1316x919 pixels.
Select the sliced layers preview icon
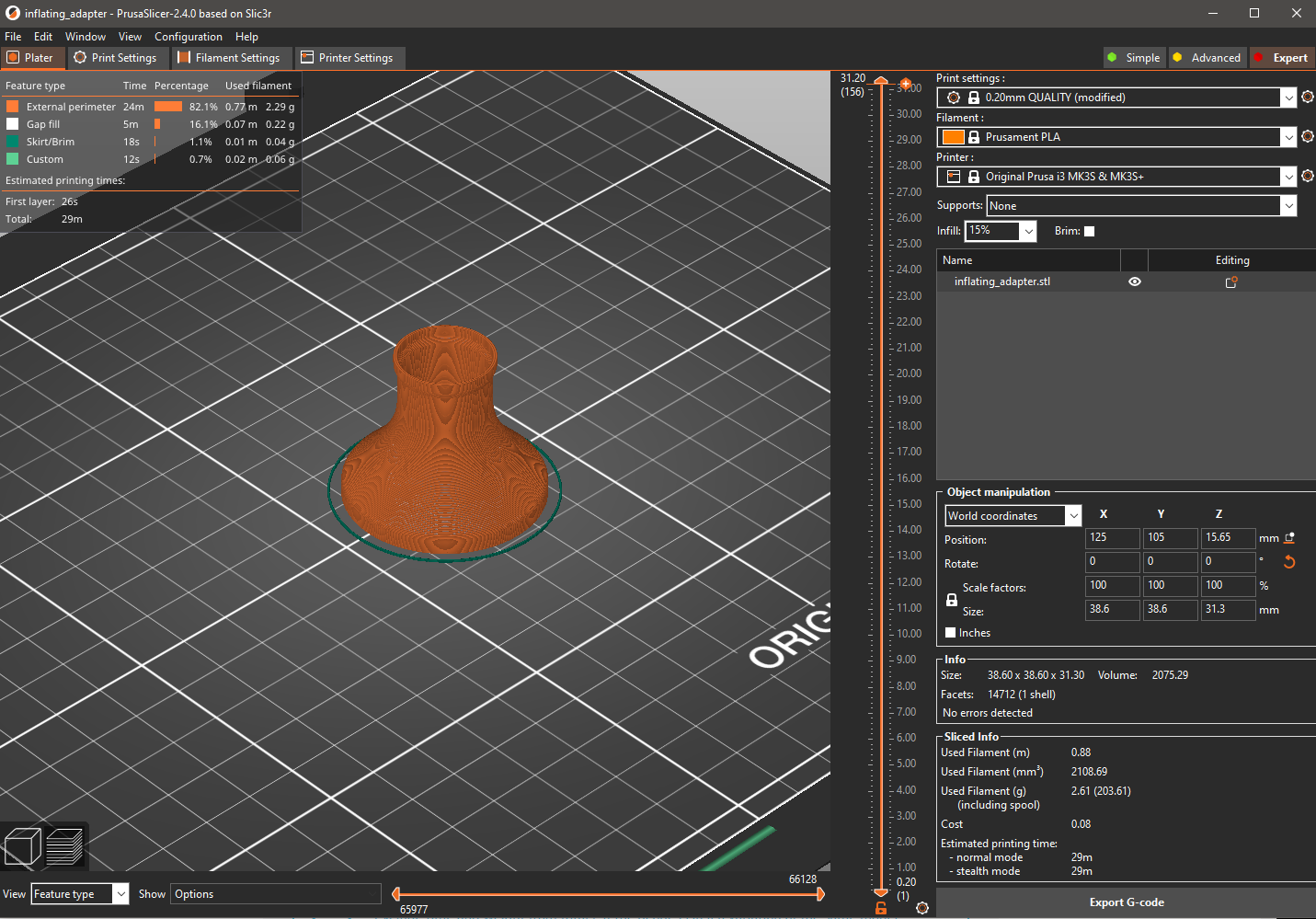click(64, 846)
